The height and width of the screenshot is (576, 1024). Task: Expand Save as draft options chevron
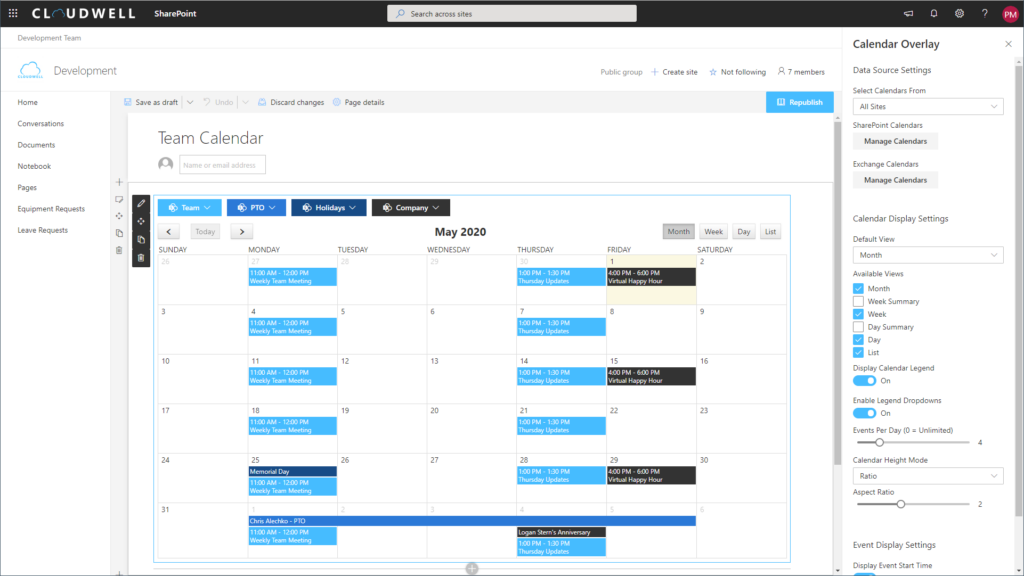point(190,103)
